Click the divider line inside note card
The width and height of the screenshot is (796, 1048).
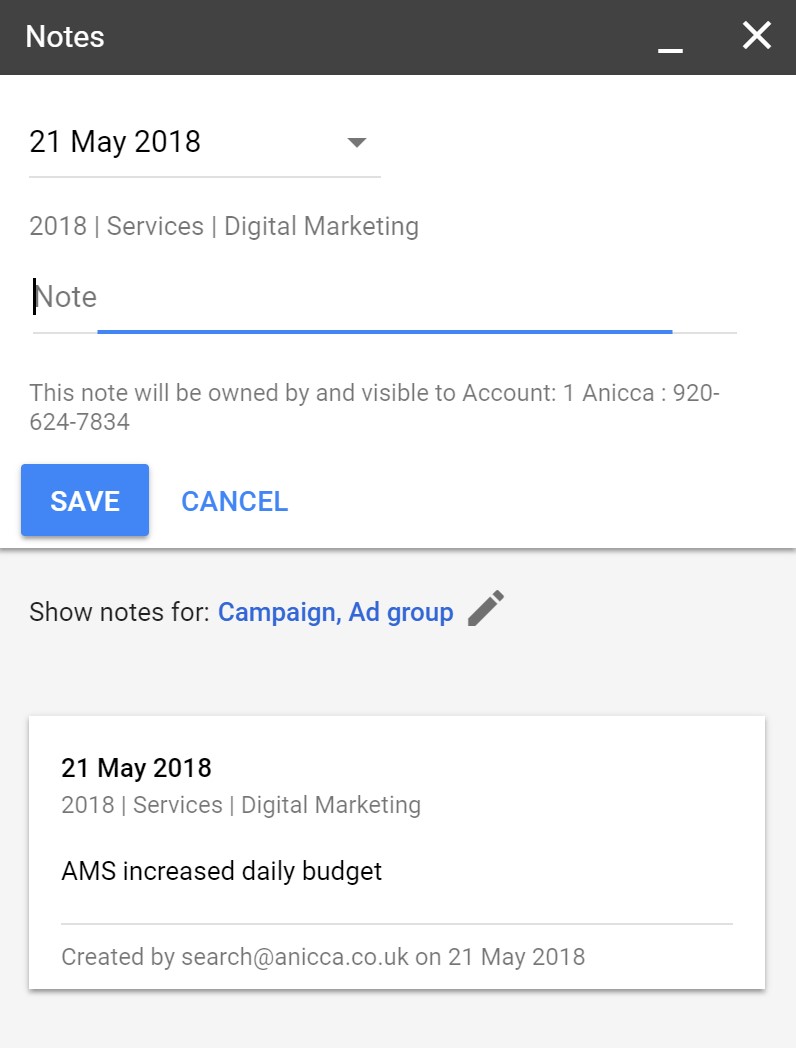[x=397, y=924]
